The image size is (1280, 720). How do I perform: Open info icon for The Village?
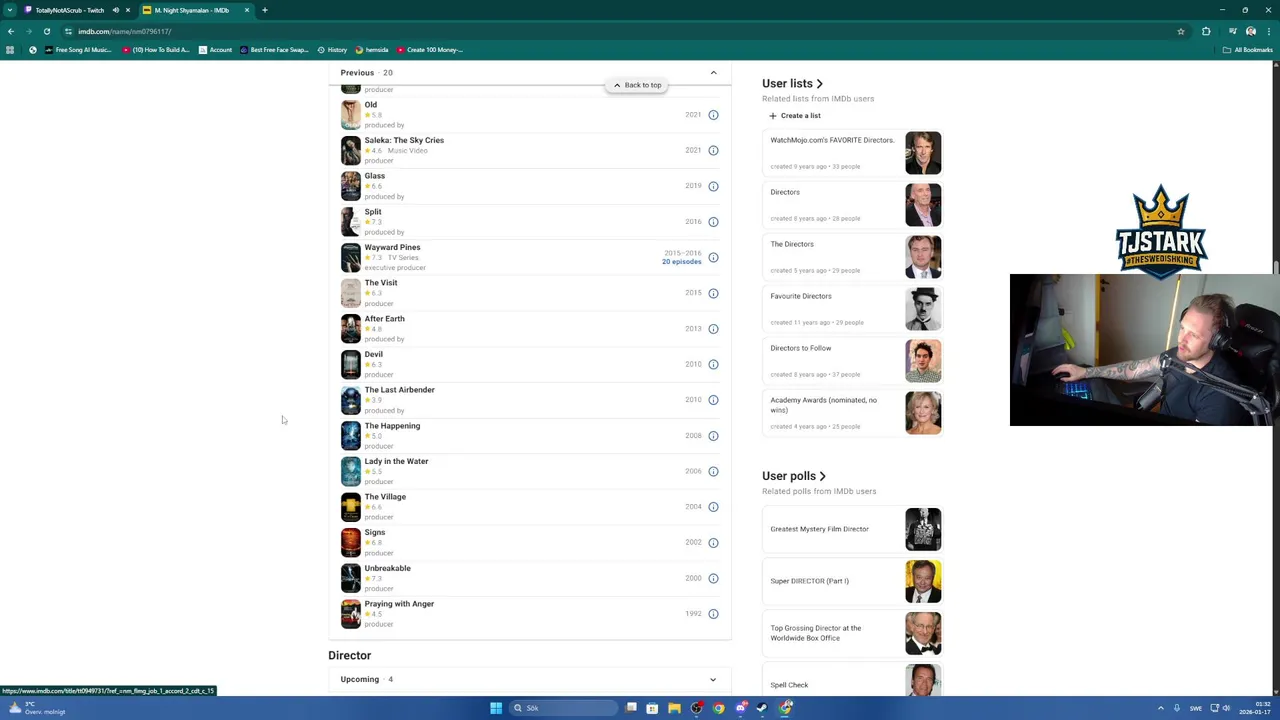click(x=713, y=507)
